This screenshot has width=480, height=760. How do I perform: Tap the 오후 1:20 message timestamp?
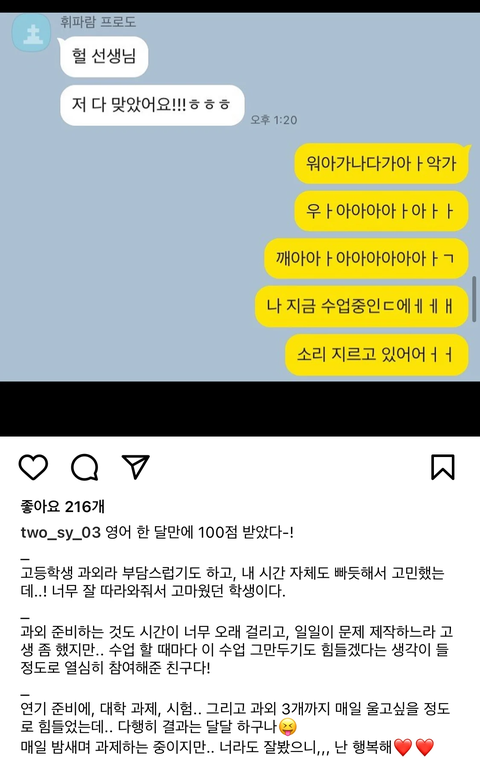coord(273,120)
